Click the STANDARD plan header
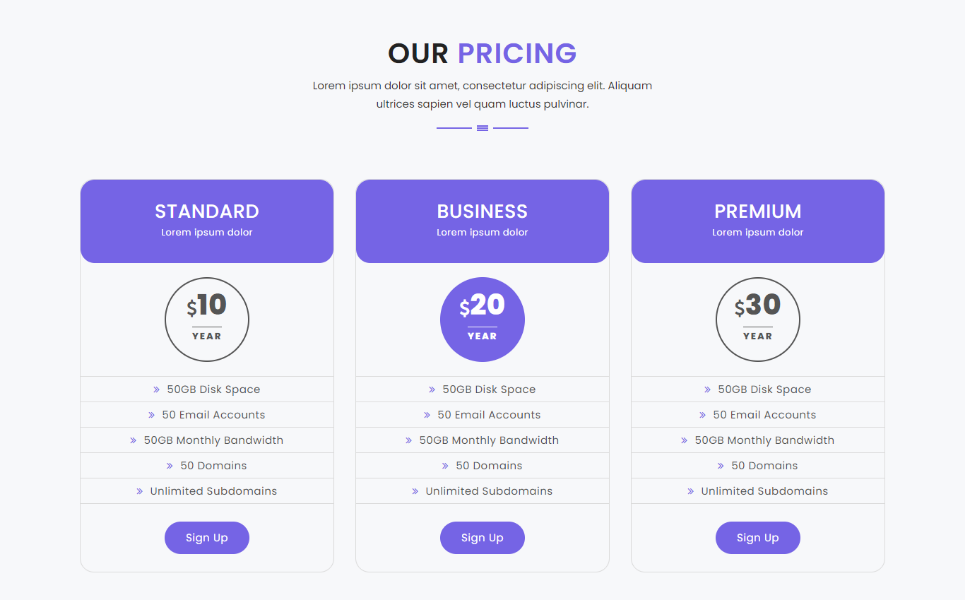The image size is (965, 600). click(x=207, y=221)
